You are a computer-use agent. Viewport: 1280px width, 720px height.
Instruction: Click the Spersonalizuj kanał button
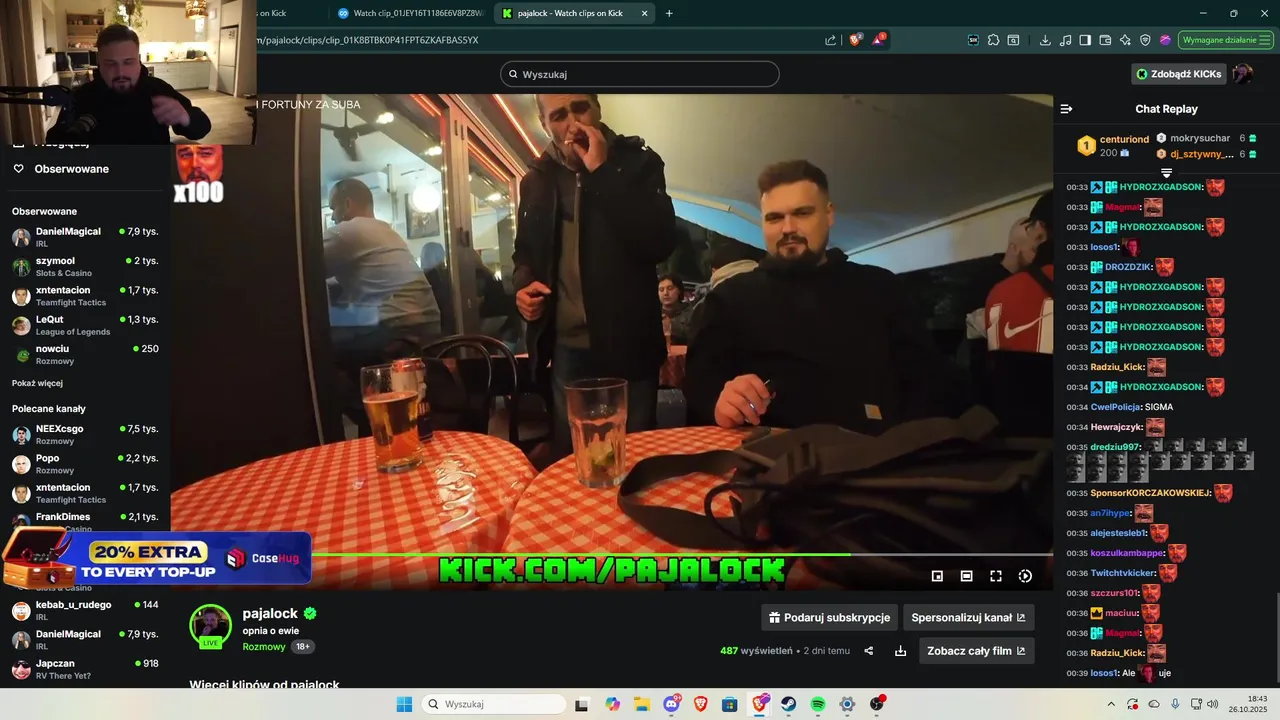968,618
